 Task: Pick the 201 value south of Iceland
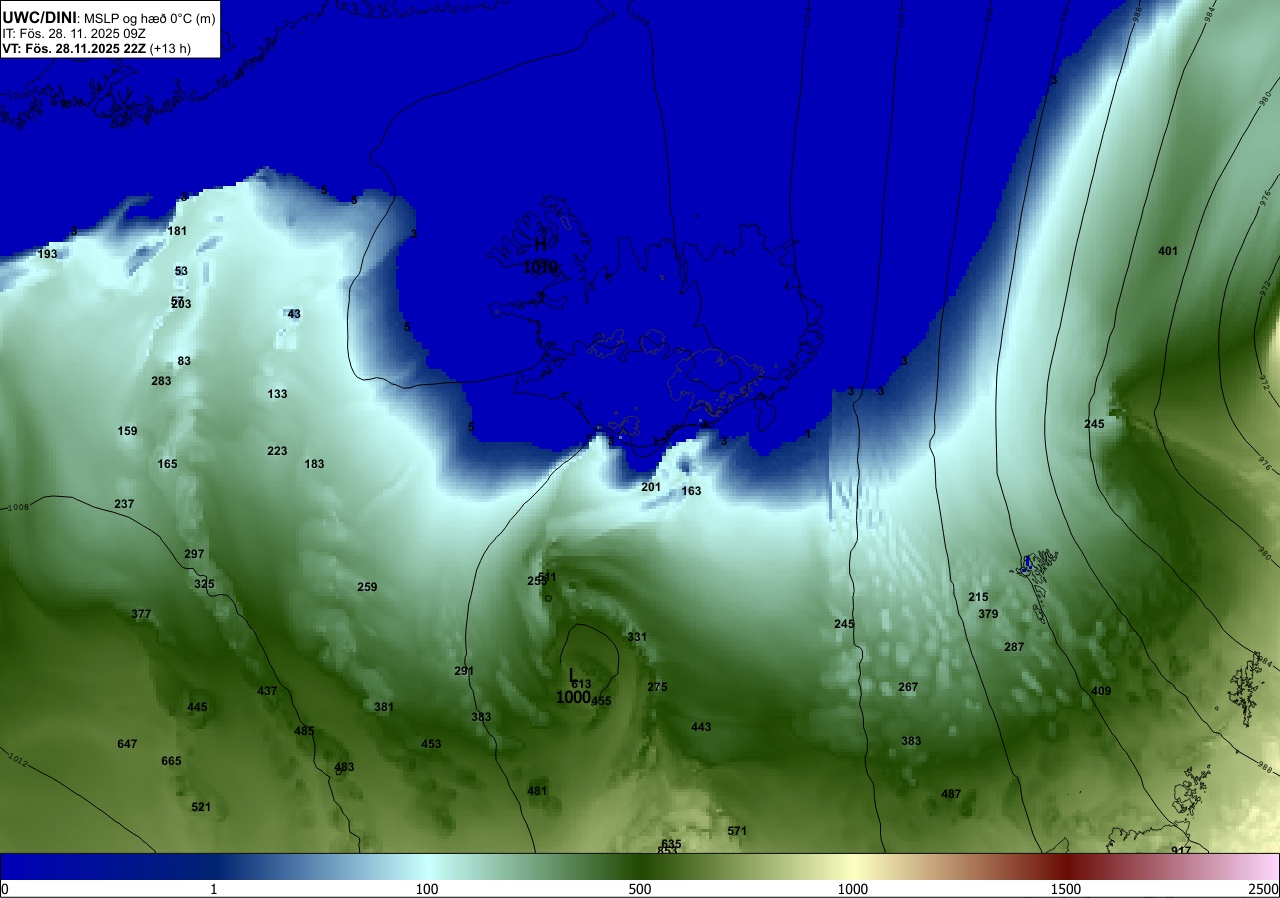tap(651, 487)
